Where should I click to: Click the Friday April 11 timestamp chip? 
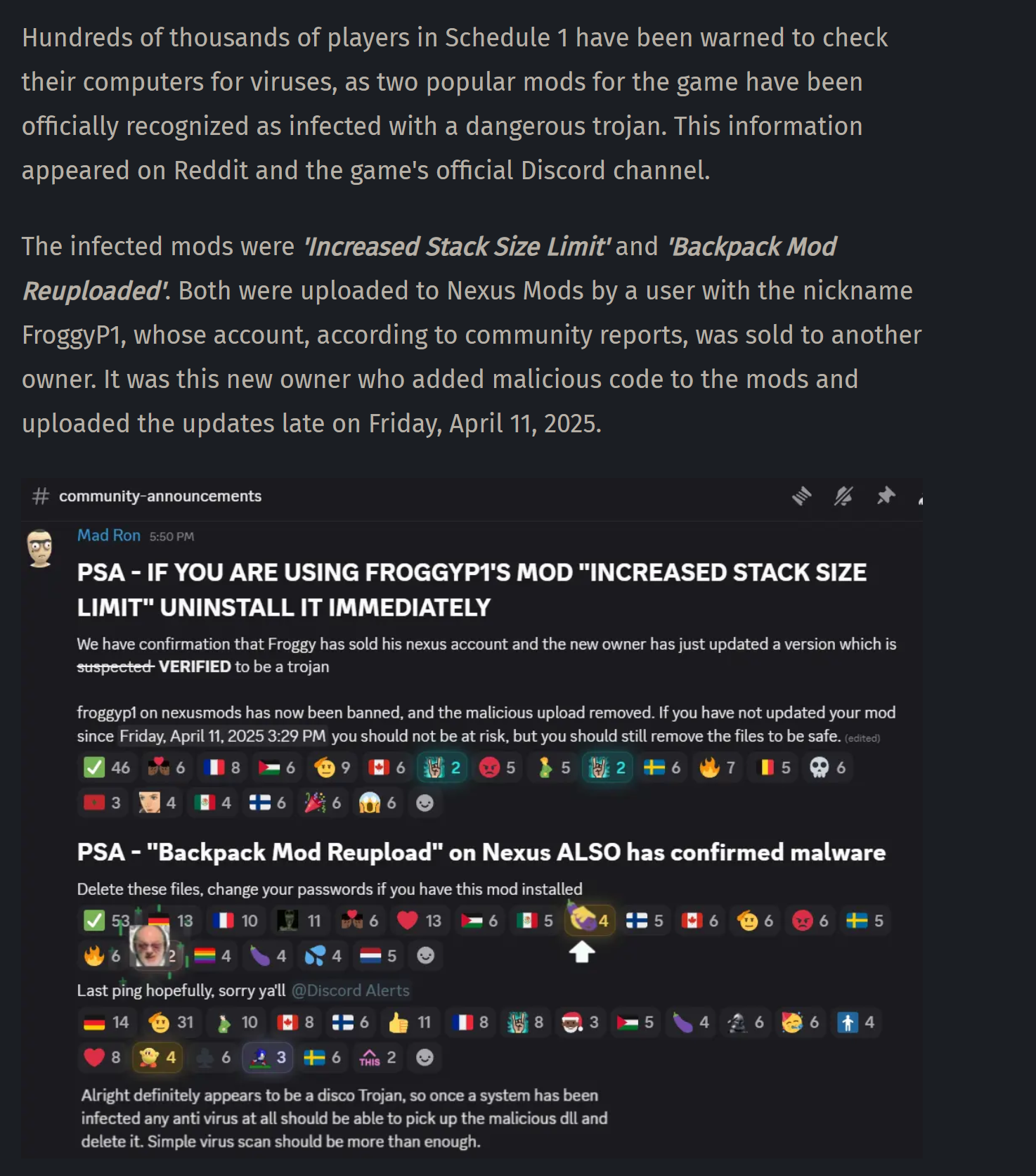tap(223, 736)
